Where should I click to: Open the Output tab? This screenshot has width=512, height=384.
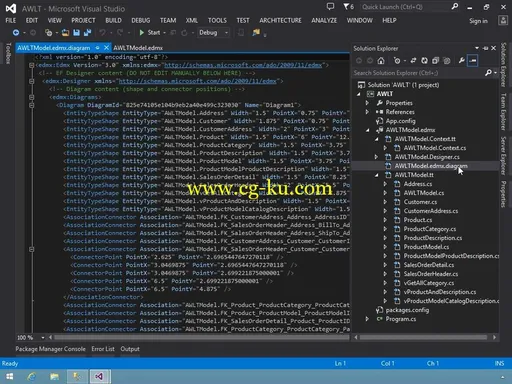130,349
